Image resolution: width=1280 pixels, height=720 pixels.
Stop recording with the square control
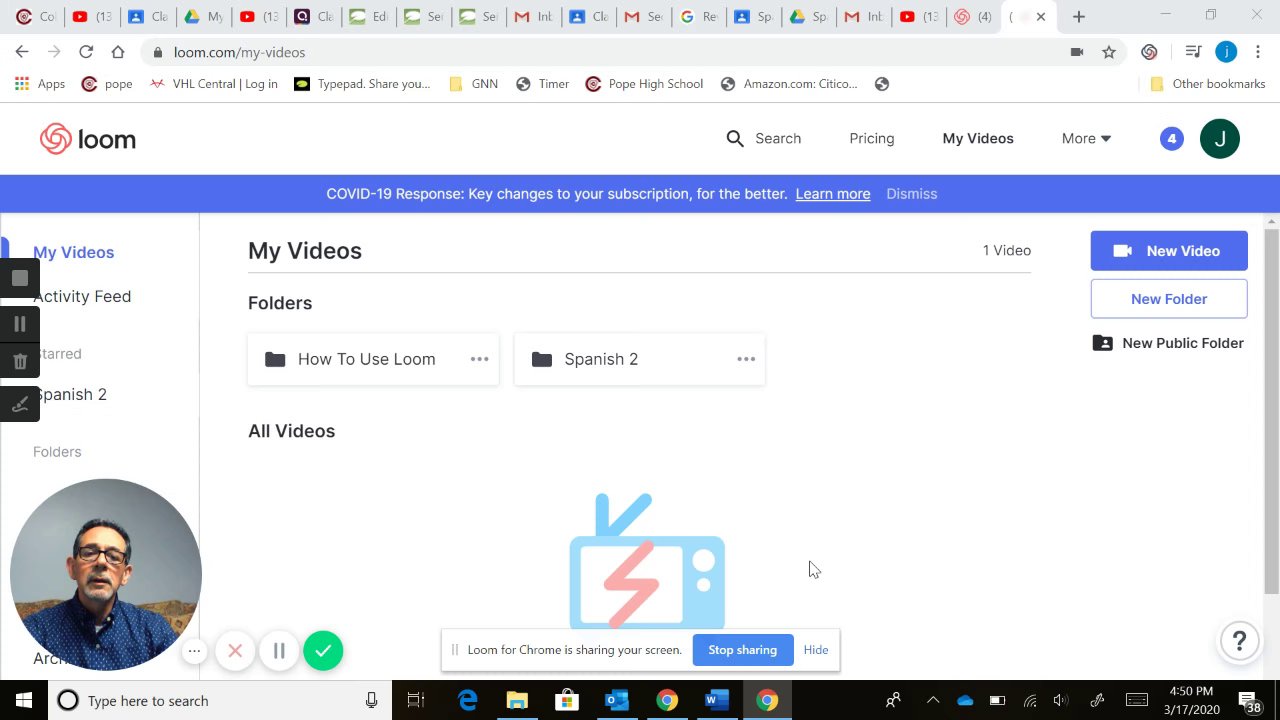click(19, 279)
